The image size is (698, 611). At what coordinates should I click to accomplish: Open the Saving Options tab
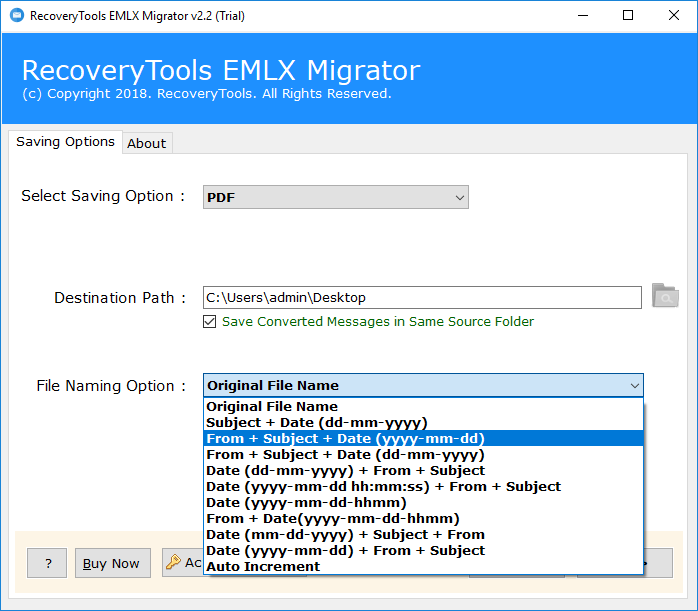65,142
